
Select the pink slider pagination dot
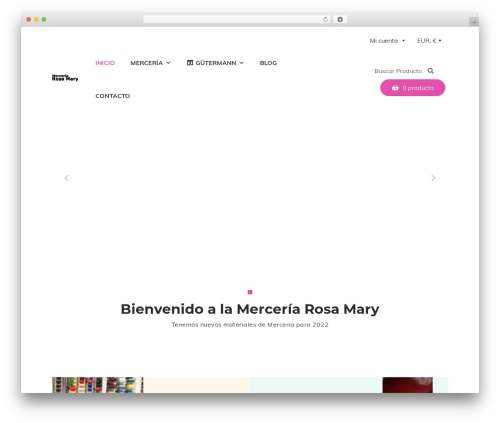[x=250, y=292]
